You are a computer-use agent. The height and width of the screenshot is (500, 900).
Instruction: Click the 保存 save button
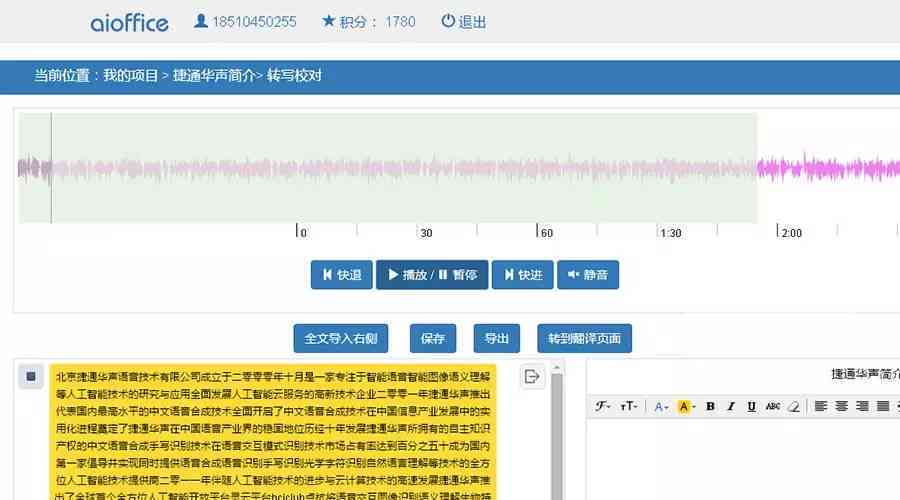click(433, 339)
